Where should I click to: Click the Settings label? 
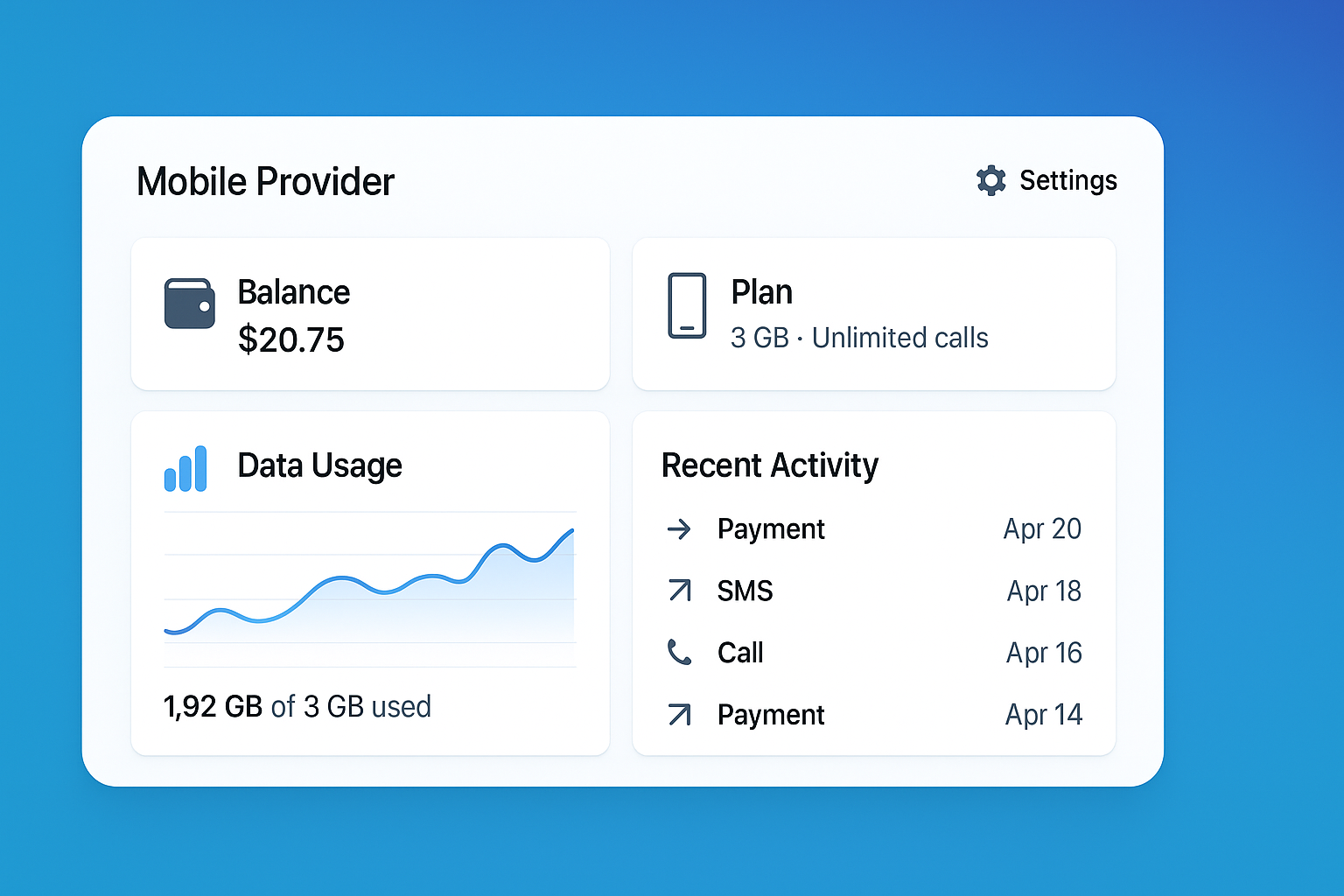(x=1068, y=180)
